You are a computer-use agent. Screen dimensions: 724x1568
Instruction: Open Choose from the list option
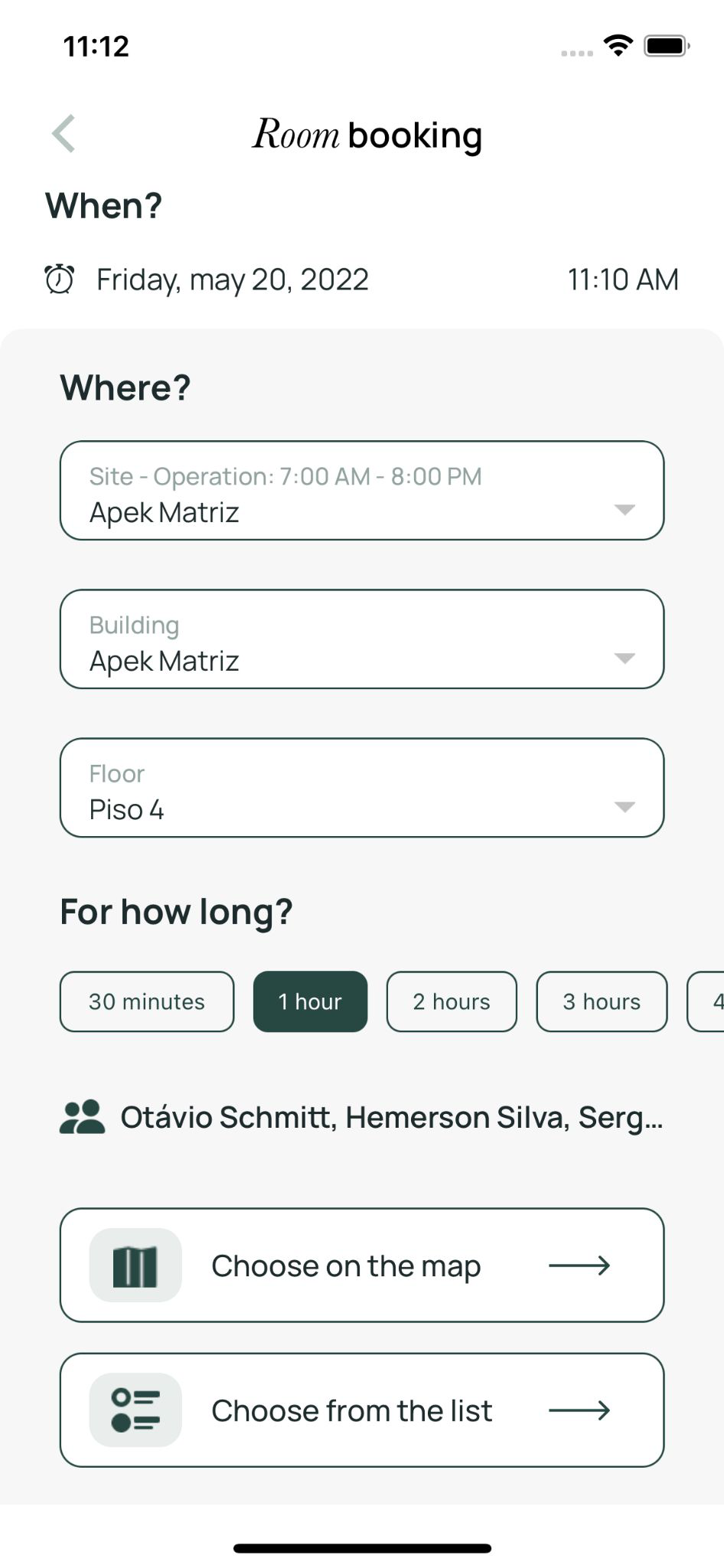pyautogui.click(x=352, y=1410)
